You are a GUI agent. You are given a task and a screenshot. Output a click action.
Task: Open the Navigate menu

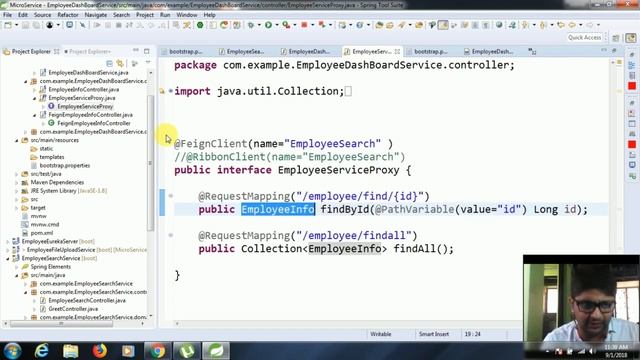(96, 15)
